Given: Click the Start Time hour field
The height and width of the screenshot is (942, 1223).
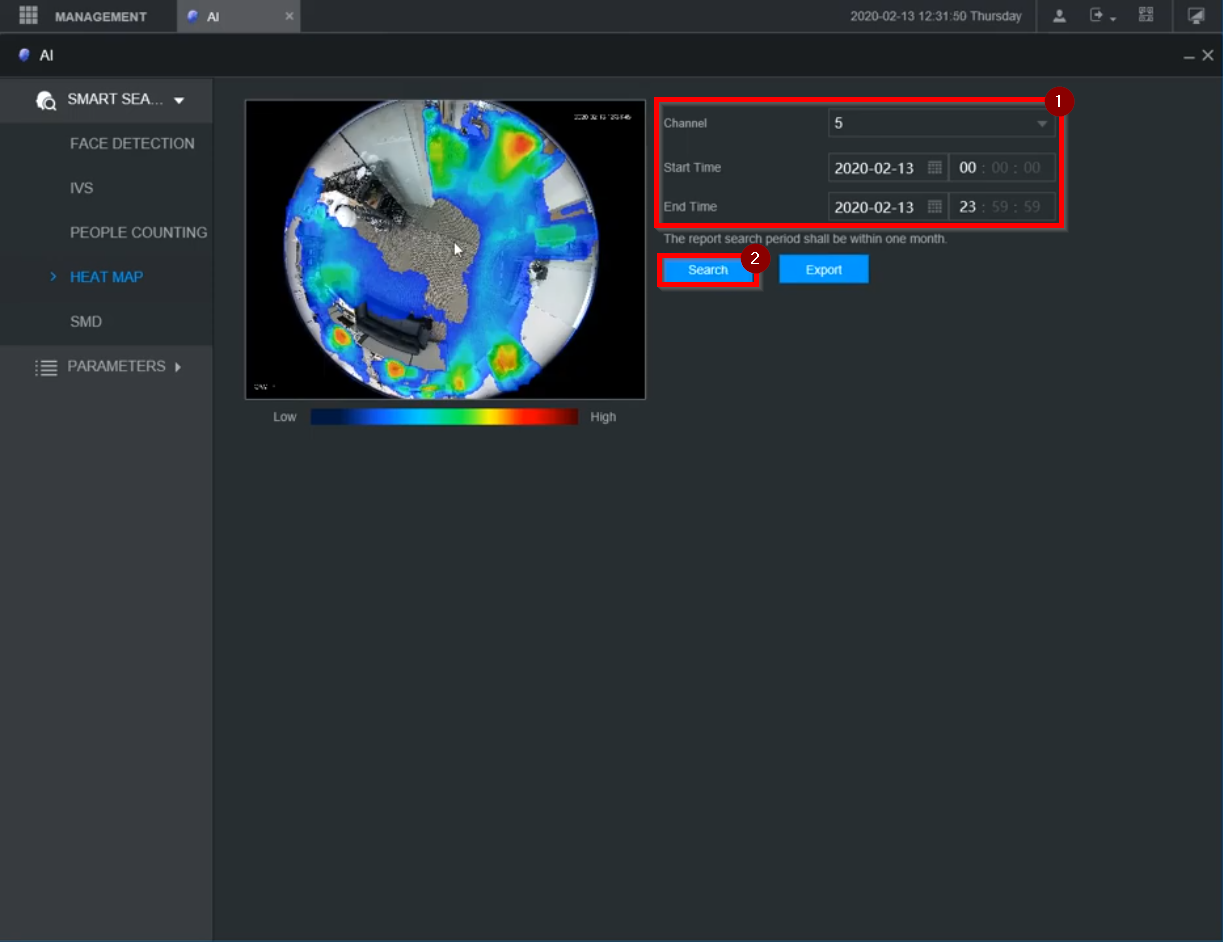Looking at the screenshot, I should [x=967, y=168].
